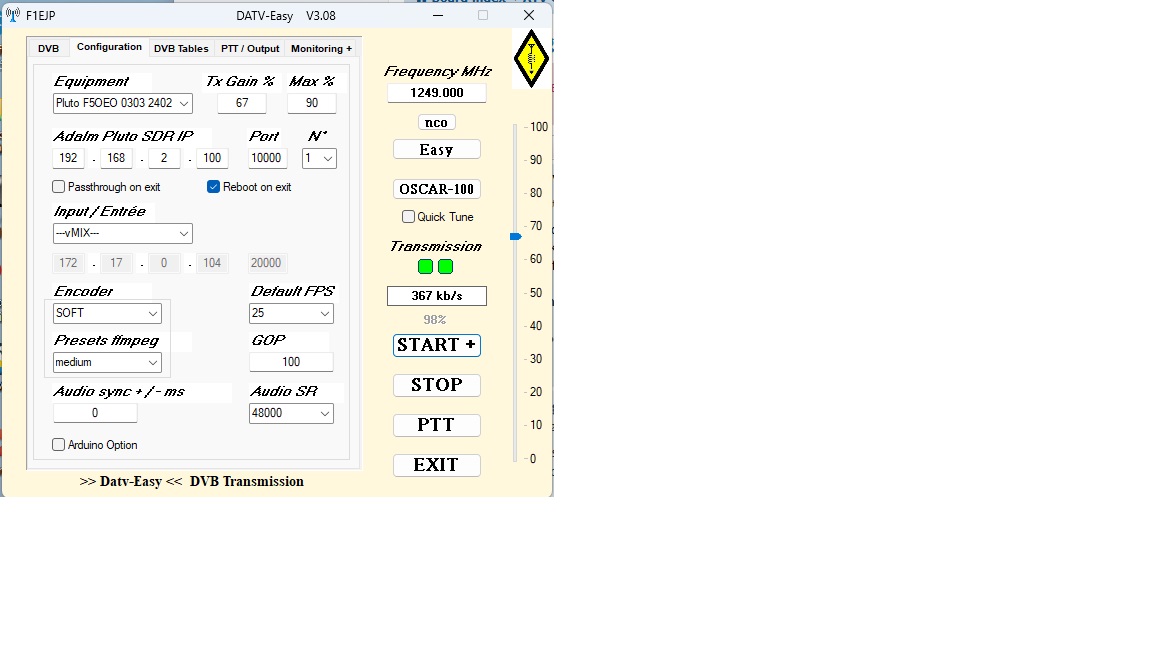This screenshot has height=648, width=1152.
Task: Open the PTT / Output tab
Action: 250,48
